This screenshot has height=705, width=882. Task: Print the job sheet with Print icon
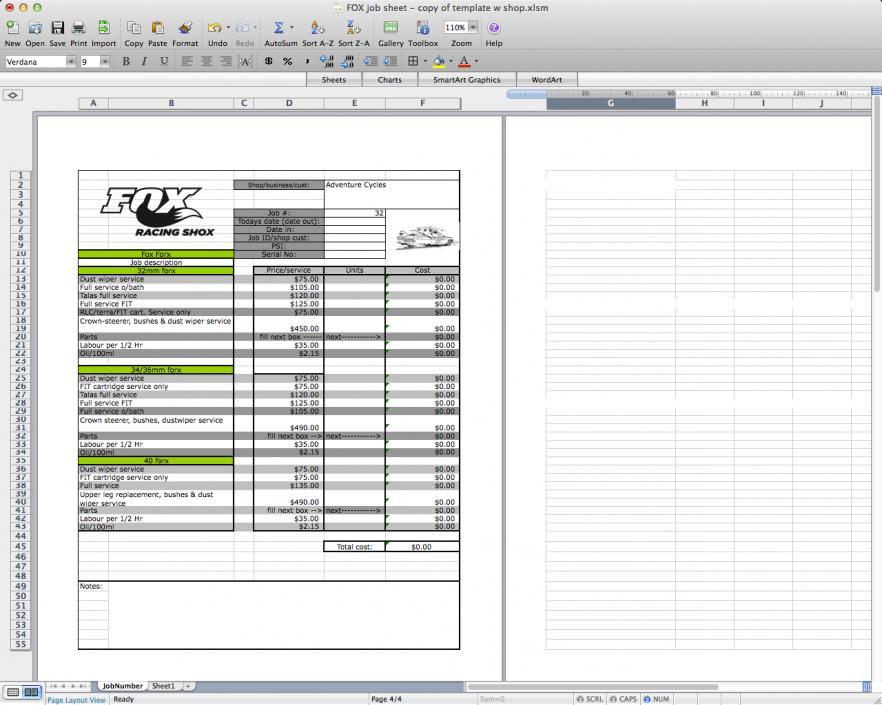pos(79,28)
